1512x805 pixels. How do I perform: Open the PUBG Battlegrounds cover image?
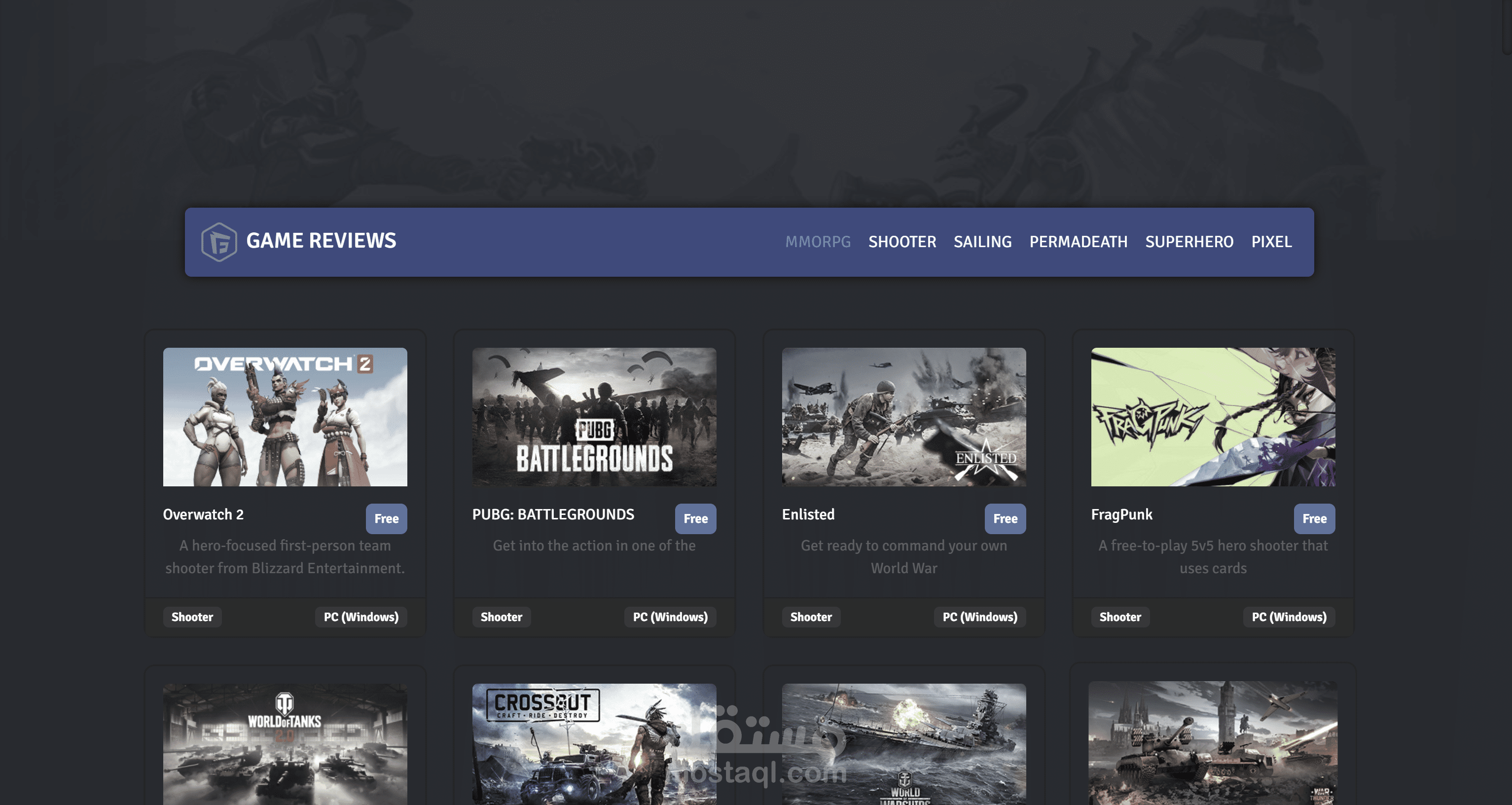(x=594, y=417)
